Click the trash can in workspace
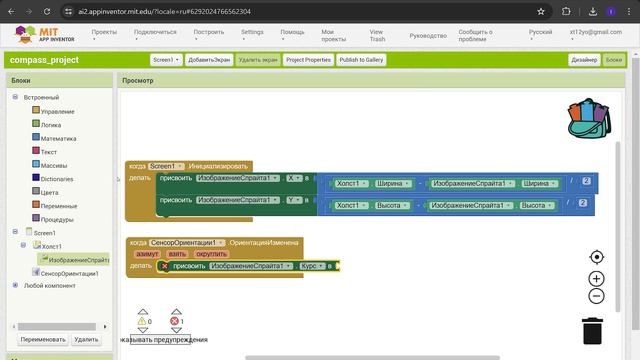 592,331
